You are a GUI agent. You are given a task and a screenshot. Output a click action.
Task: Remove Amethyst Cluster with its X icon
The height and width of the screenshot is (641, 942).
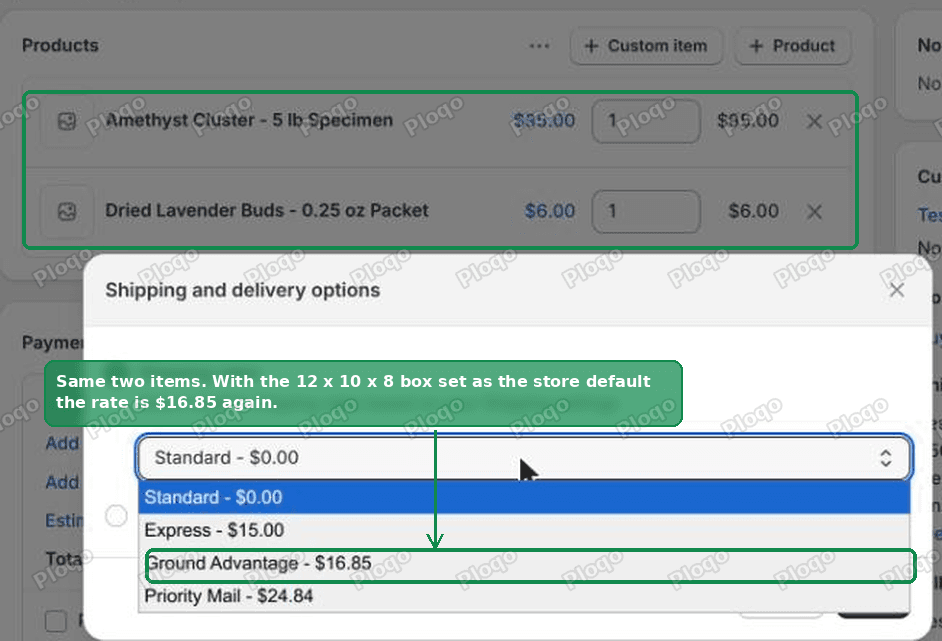click(x=814, y=121)
